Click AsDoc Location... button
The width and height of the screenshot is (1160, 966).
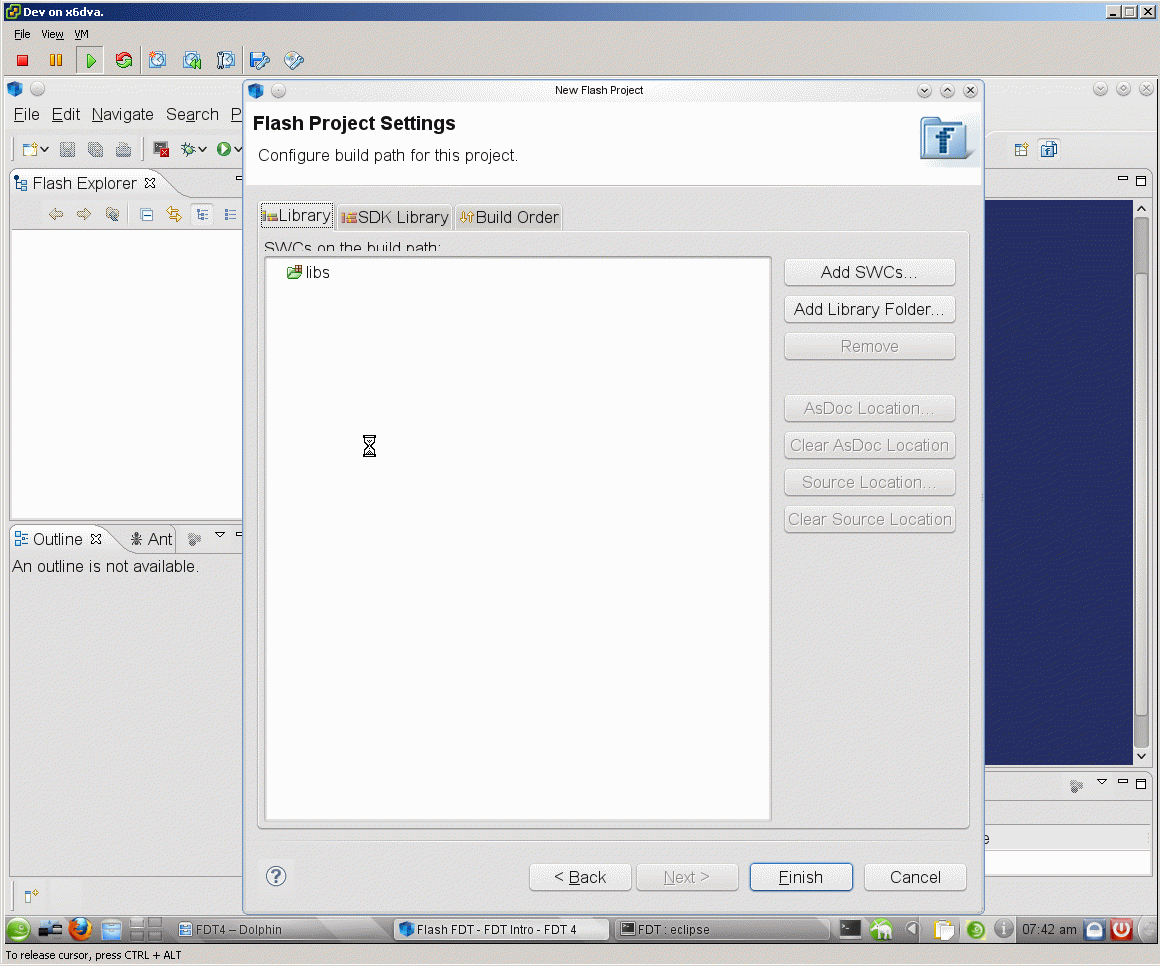click(869, 408)
